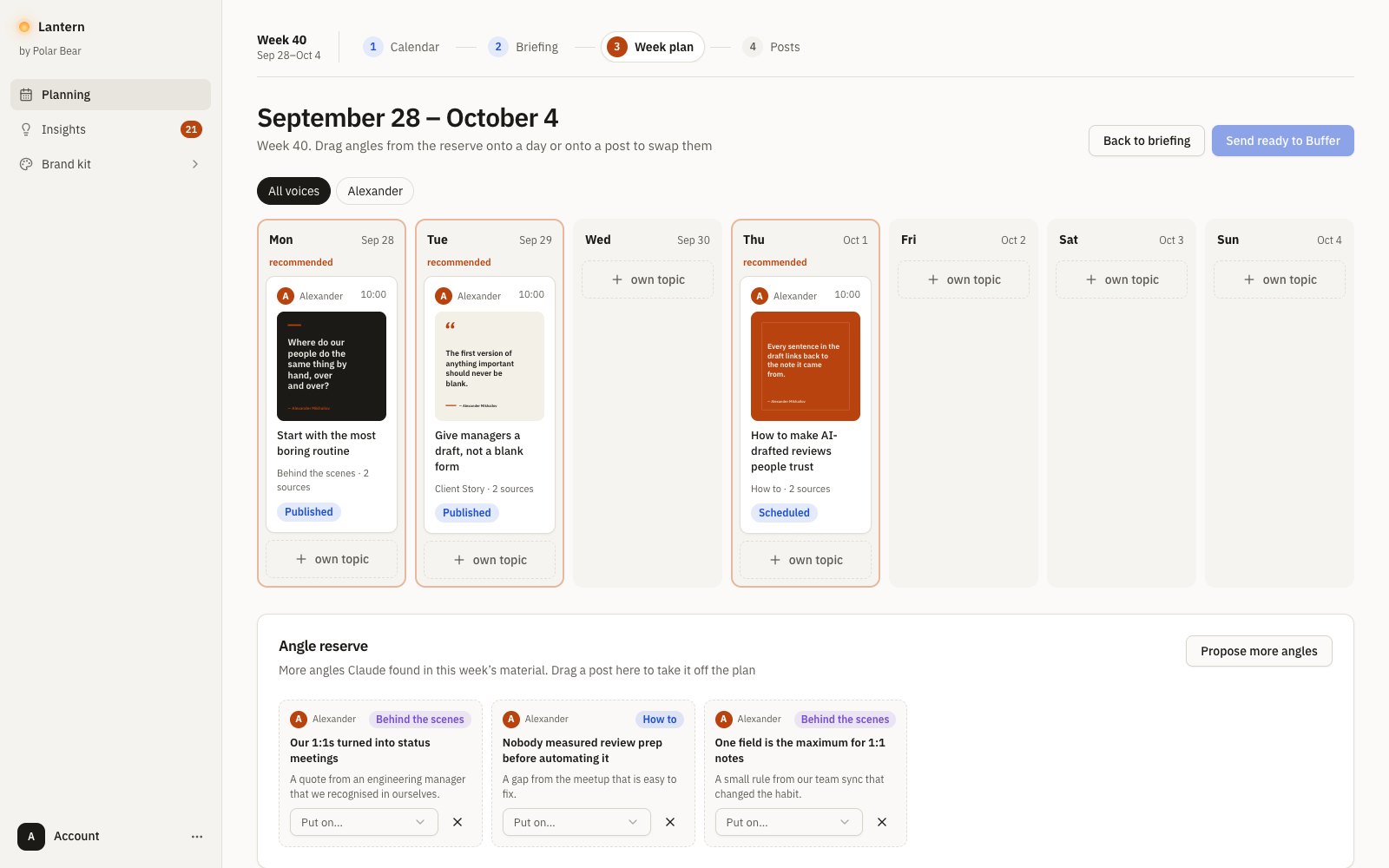
Task: Open Thursday's orange post thumbnail
Action: tap(806, 366)
